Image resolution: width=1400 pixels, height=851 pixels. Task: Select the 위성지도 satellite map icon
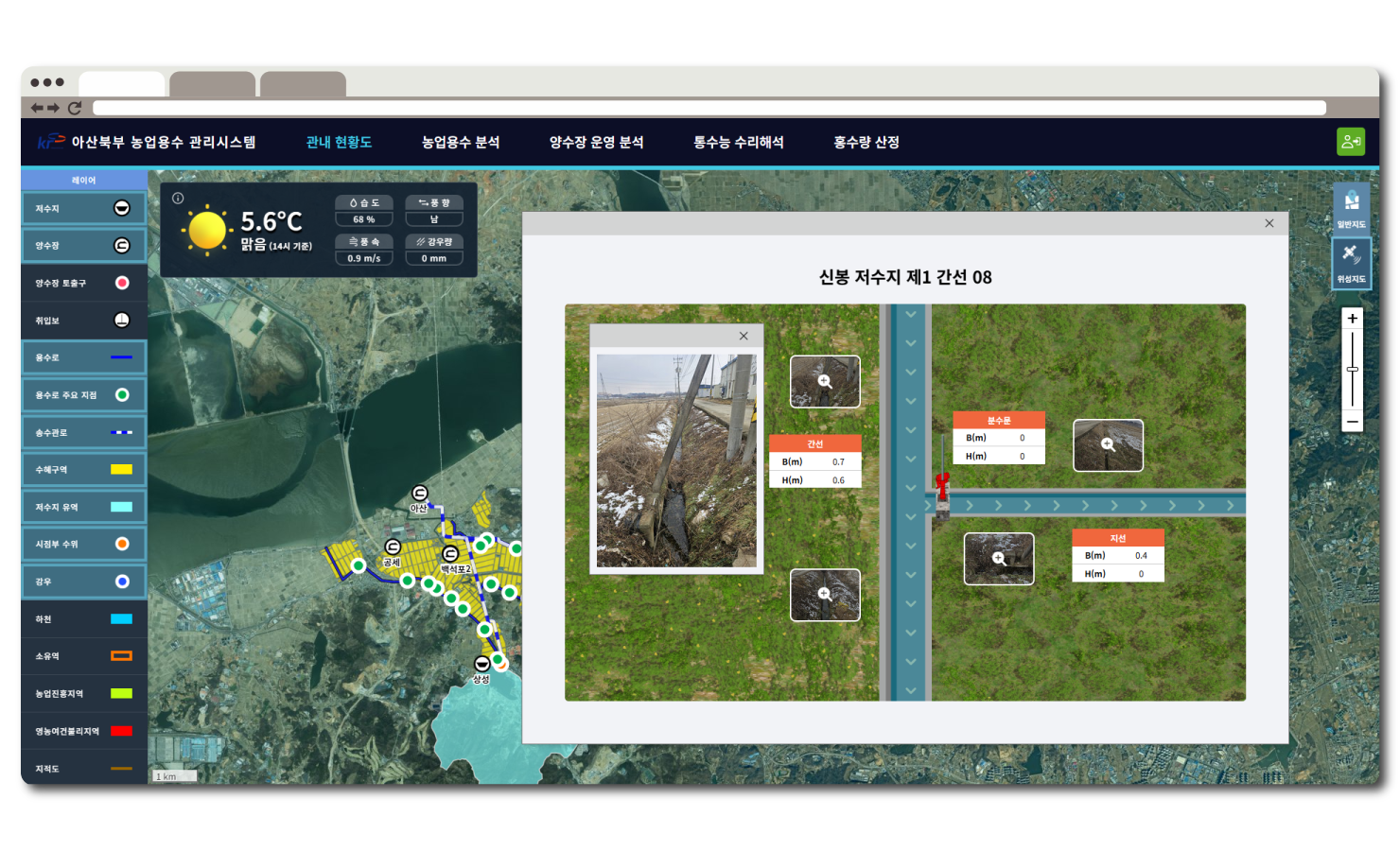tap(1351, 262)
